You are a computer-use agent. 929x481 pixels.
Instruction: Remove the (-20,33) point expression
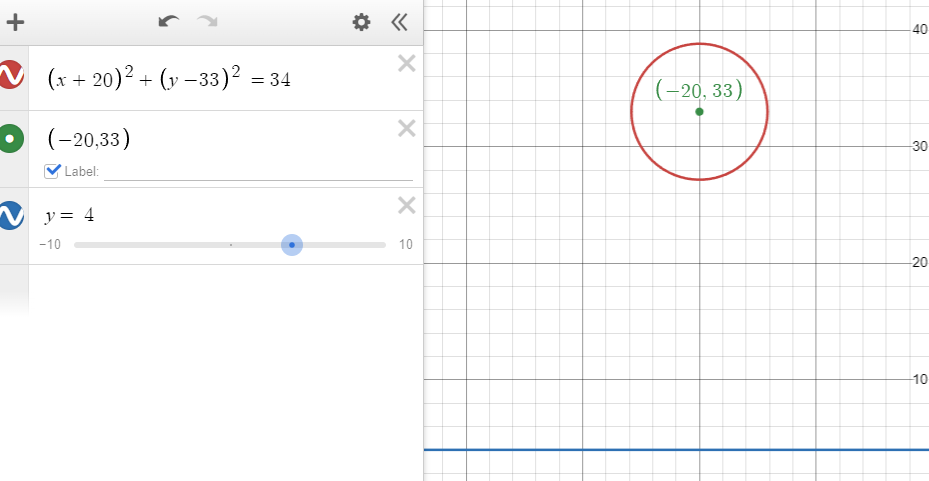point(406,128)
